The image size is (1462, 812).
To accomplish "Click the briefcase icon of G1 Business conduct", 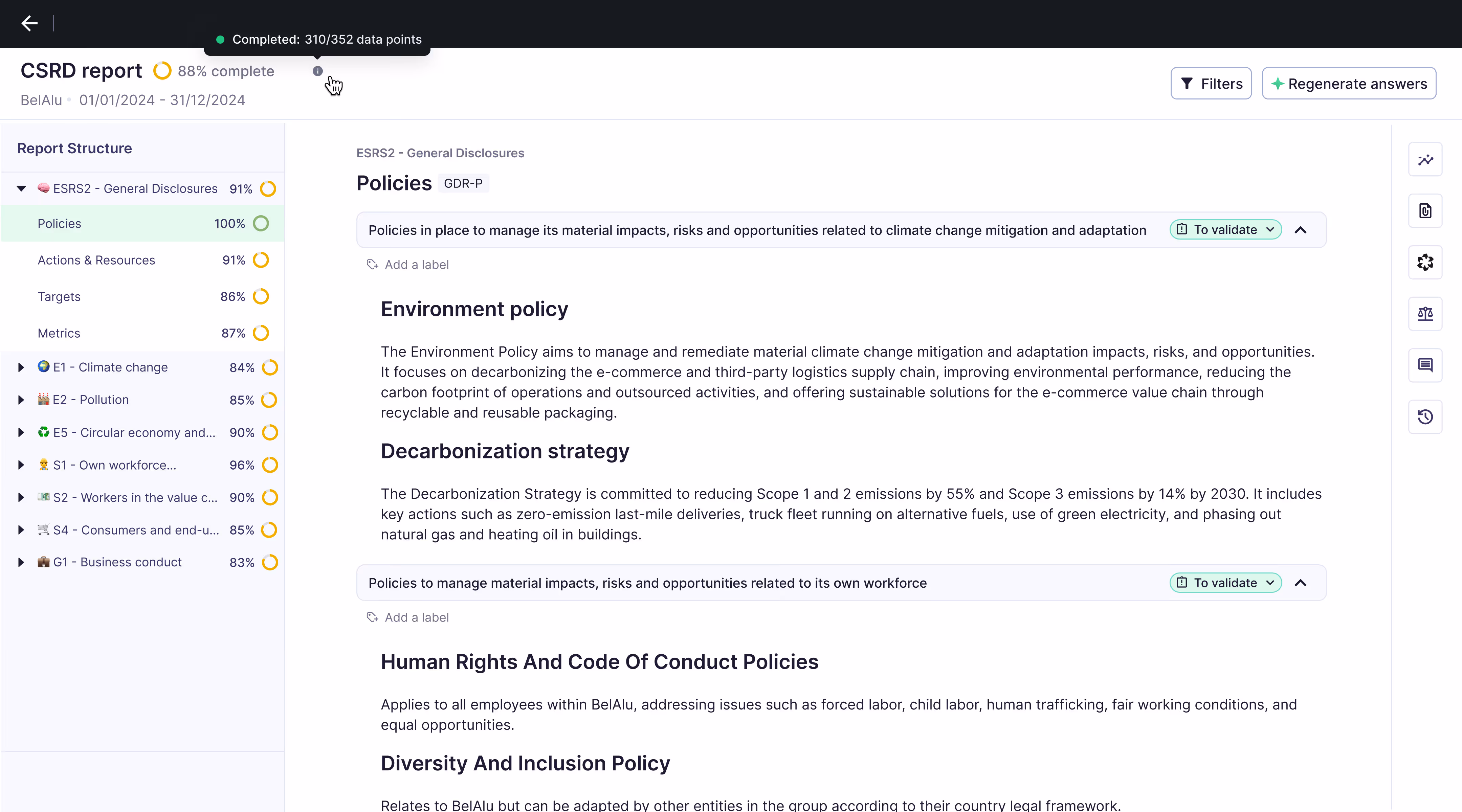I will point(43,562).
